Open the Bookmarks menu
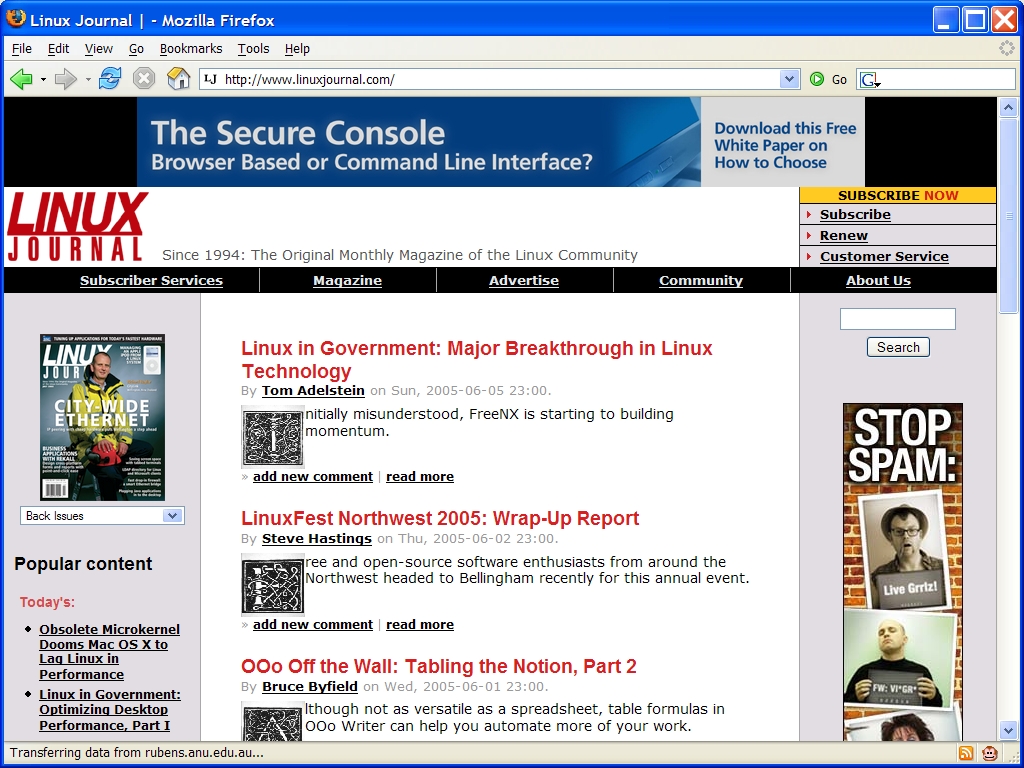Screen dimensions: 1024x768 tap(190, 48)
